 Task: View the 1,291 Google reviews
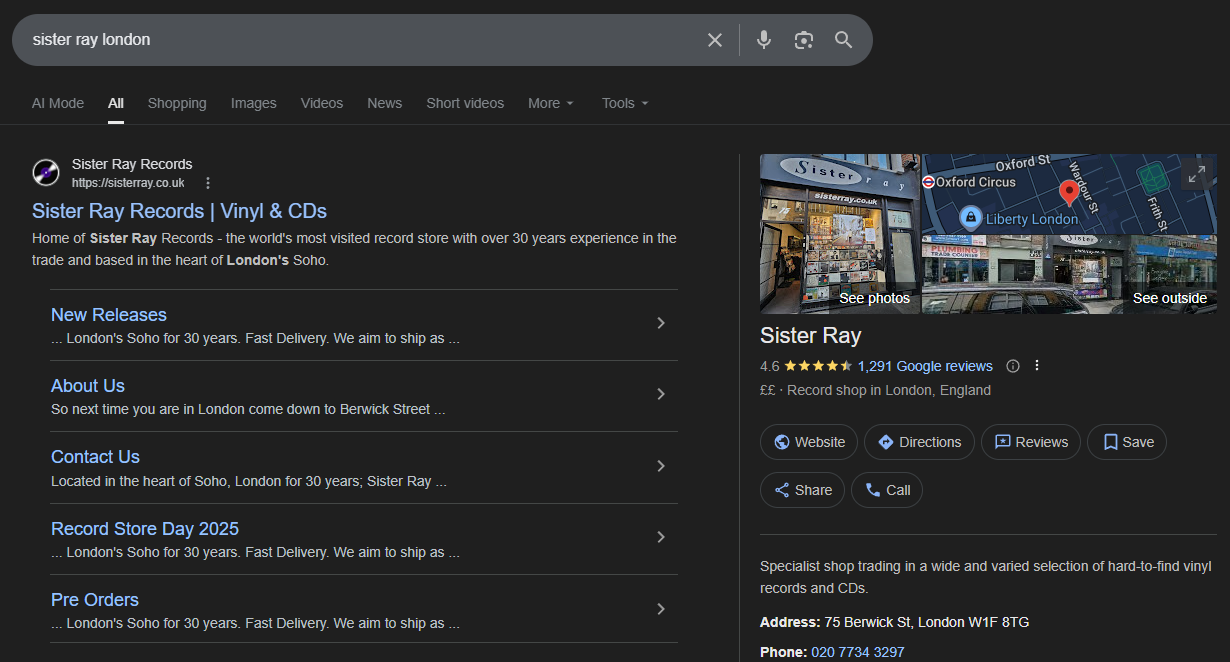coord(925,365)
